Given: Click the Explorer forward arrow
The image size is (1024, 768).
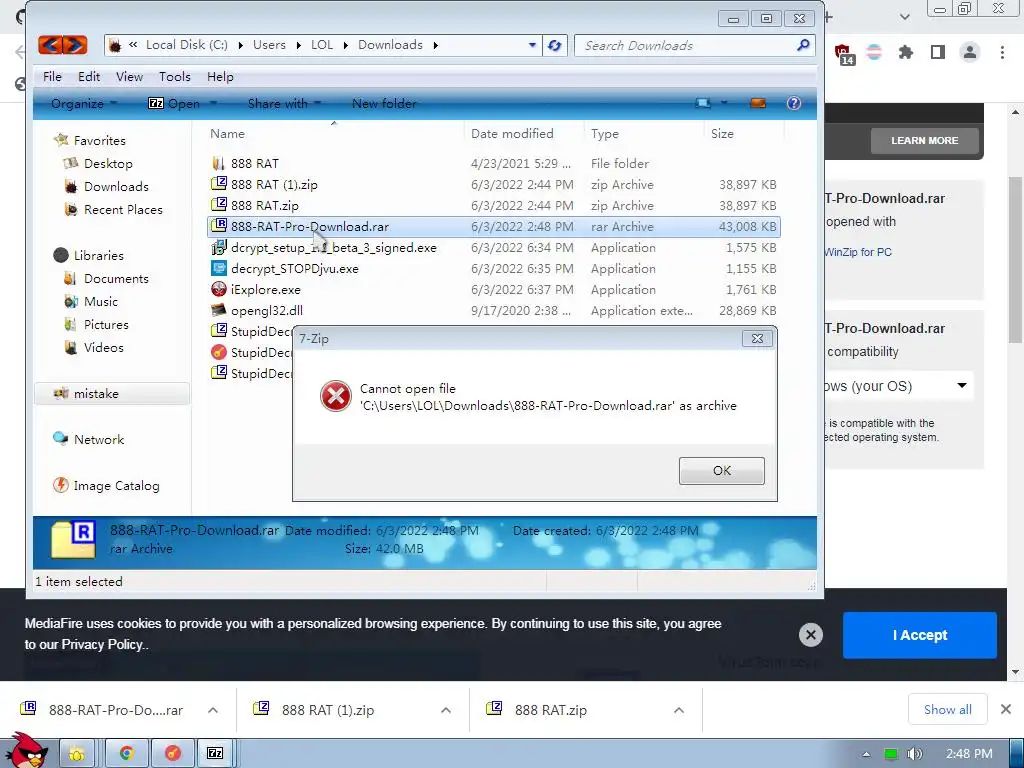Looking at the screenshot, I should pos(75,45).
